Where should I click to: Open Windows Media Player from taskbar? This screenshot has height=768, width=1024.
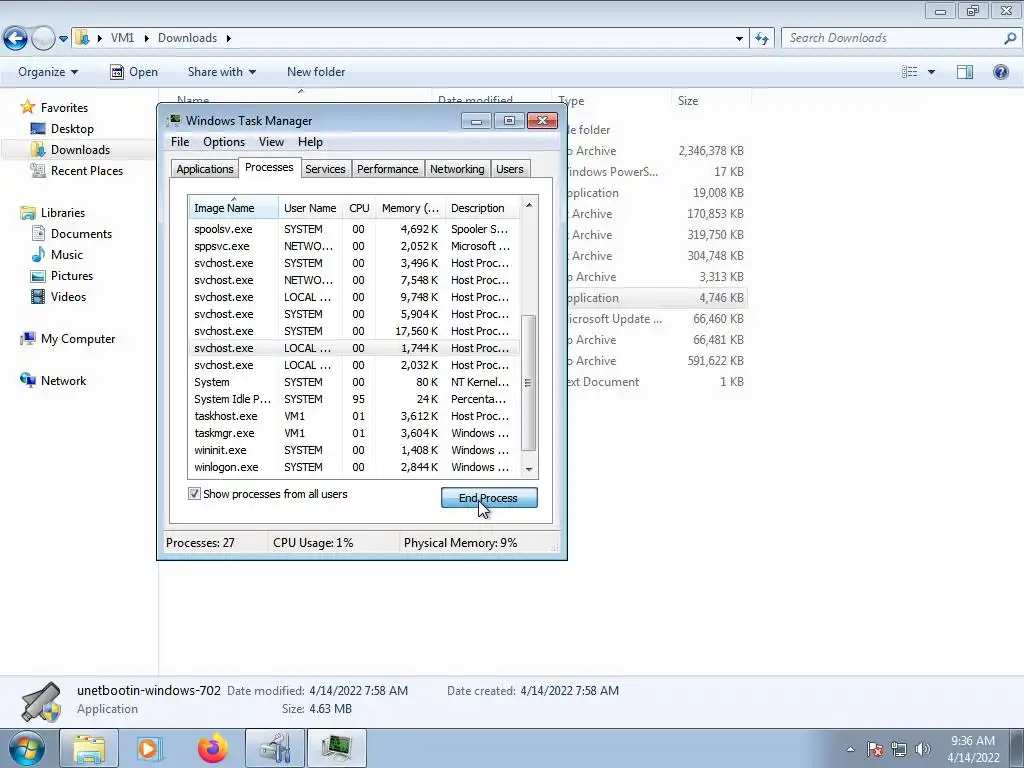(149, 748)
